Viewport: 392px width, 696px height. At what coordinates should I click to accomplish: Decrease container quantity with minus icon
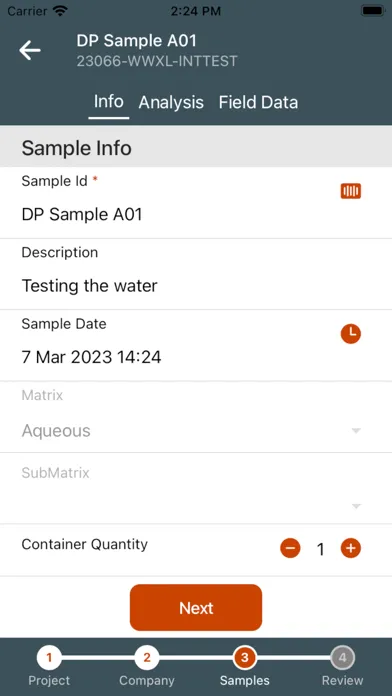pos(290,548)
